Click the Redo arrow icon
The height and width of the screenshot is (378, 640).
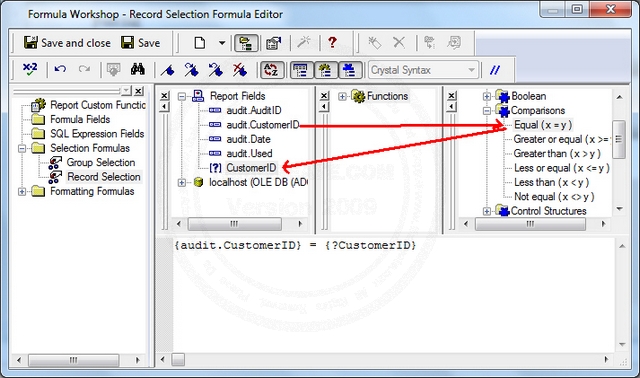84,69
